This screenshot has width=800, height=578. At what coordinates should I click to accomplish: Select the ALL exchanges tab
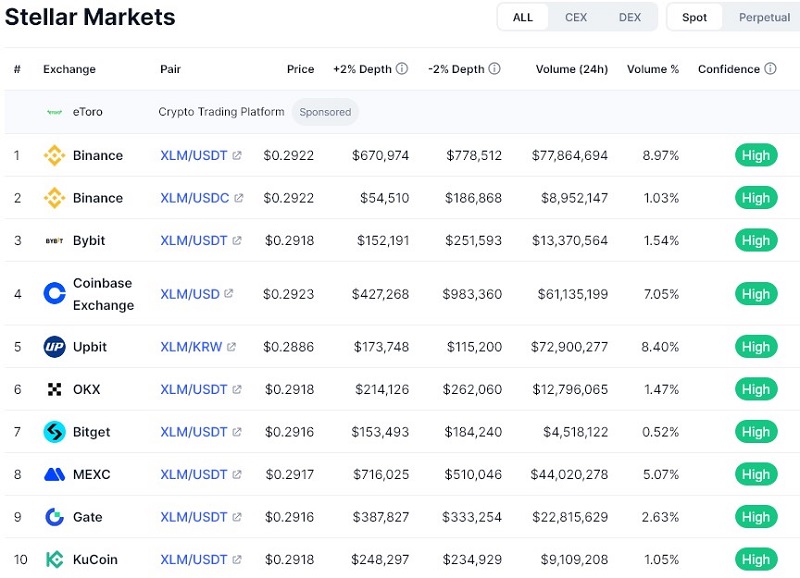point(523,17)
